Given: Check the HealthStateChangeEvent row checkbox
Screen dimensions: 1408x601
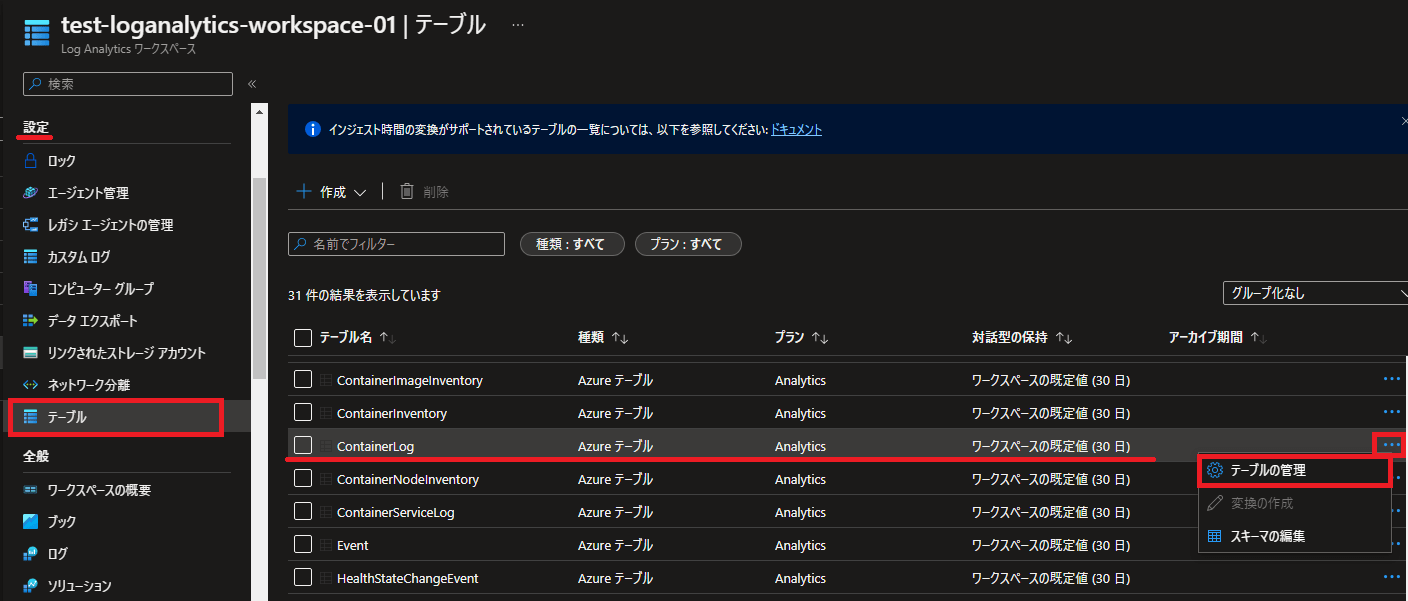Looking at the screenshot, I should coord(303,577).
